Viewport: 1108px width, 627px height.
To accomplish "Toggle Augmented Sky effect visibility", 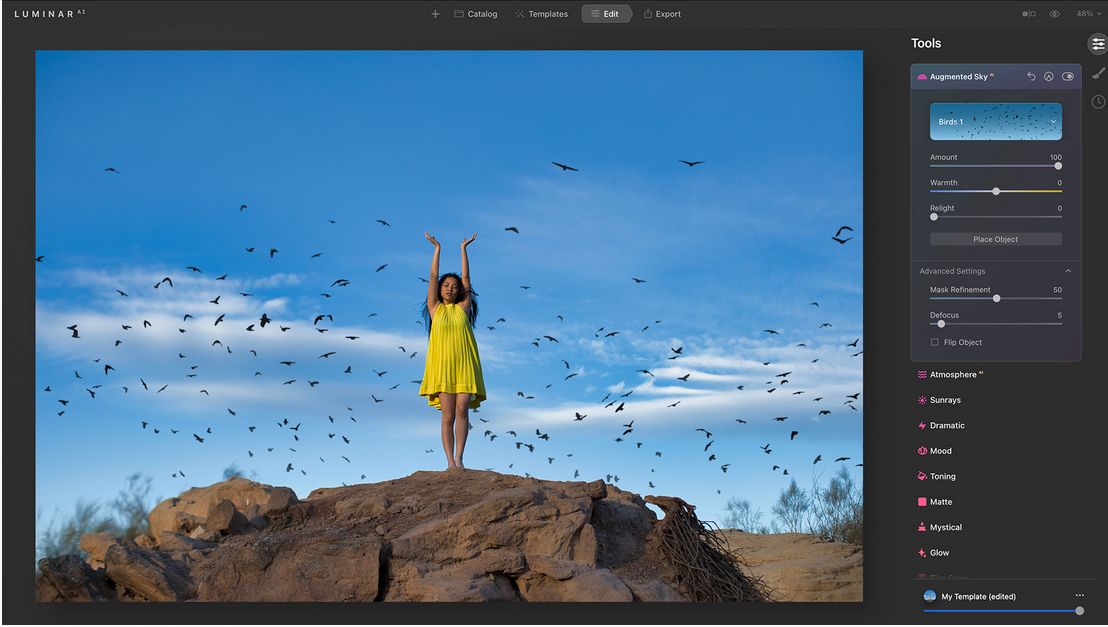I will pos(1068,77).
